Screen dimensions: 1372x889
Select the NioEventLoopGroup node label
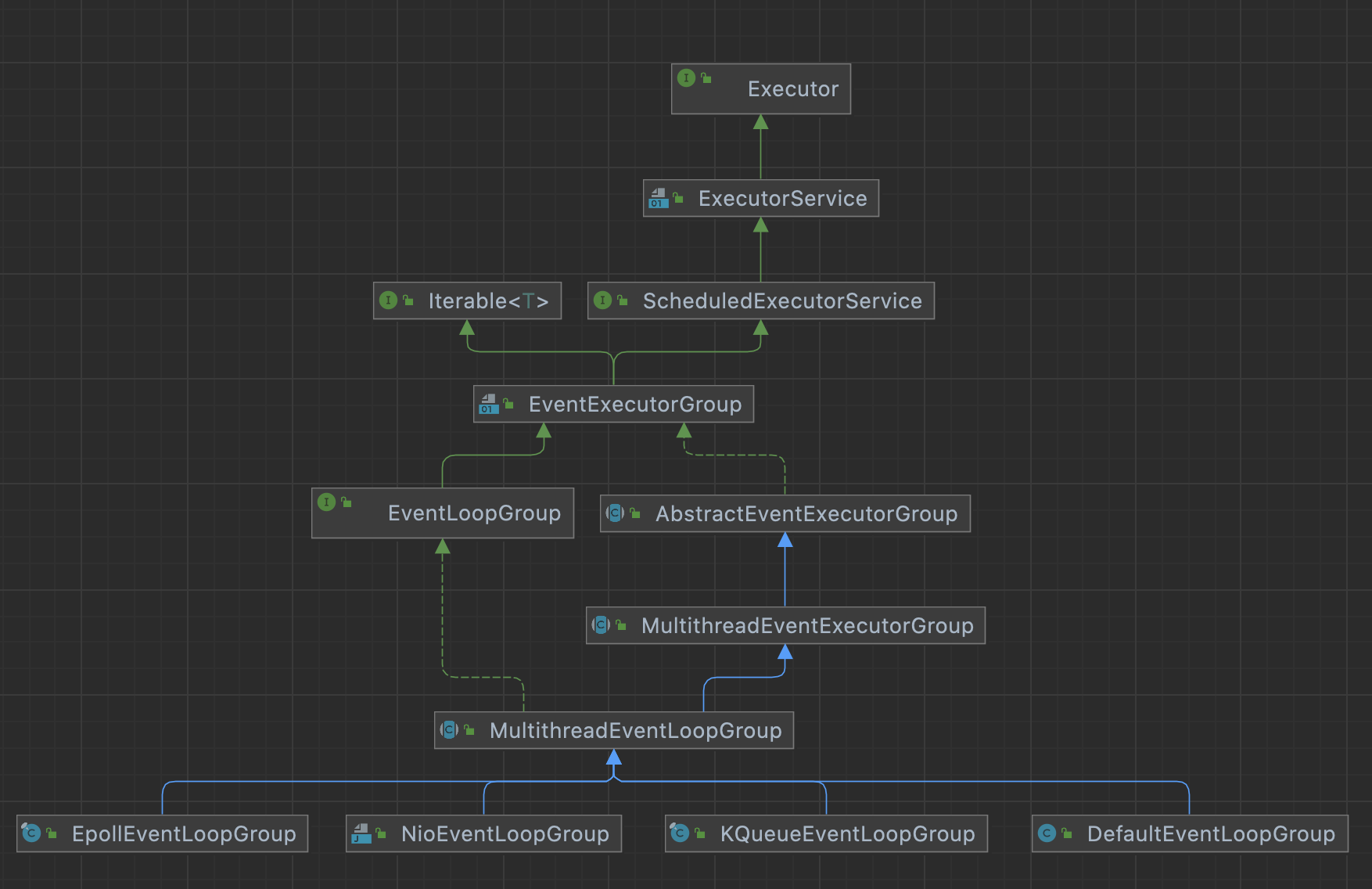pos(505,834)
